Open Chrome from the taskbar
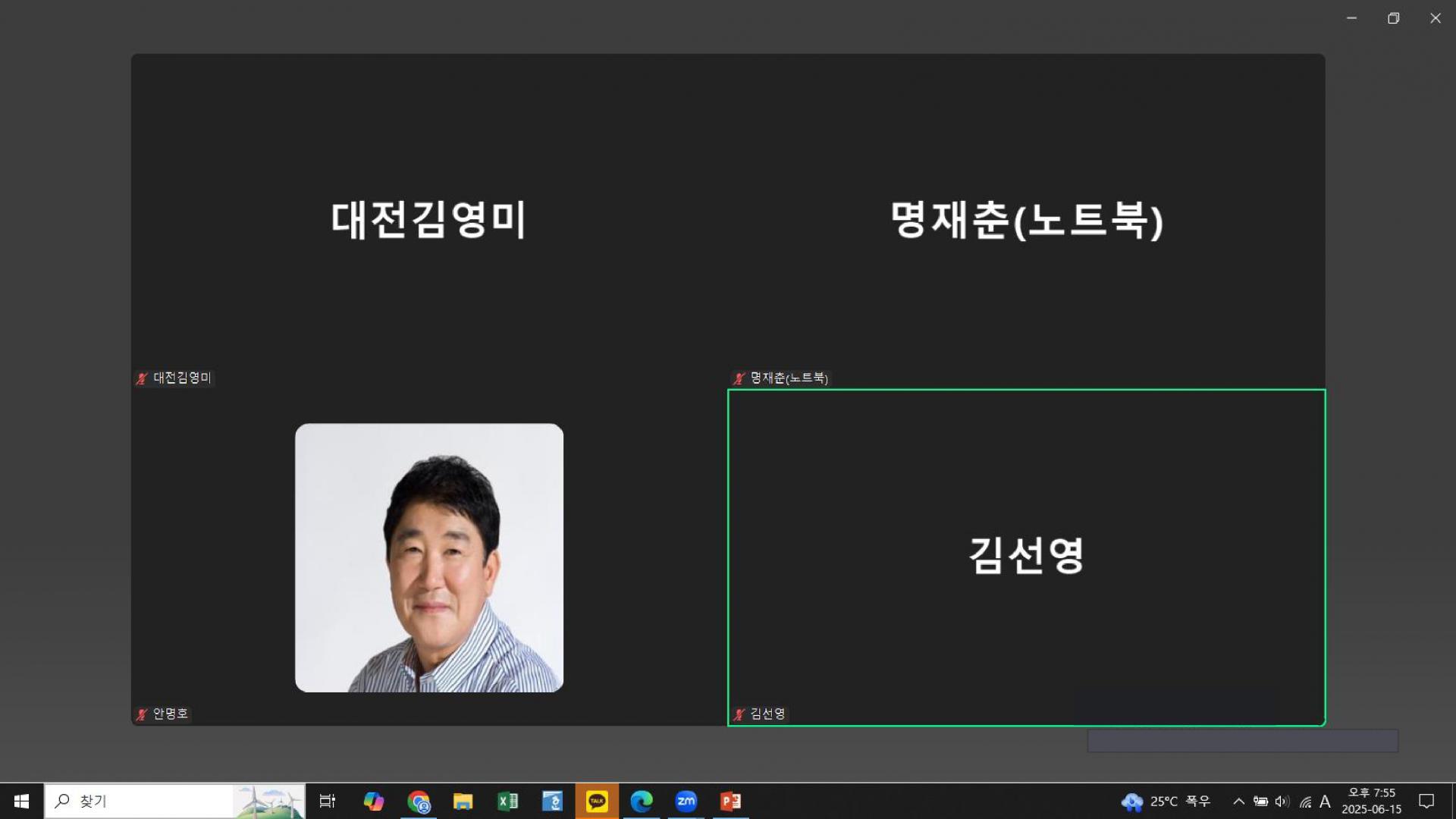This screenshot has height=819, width=1456. coord(419,801)
